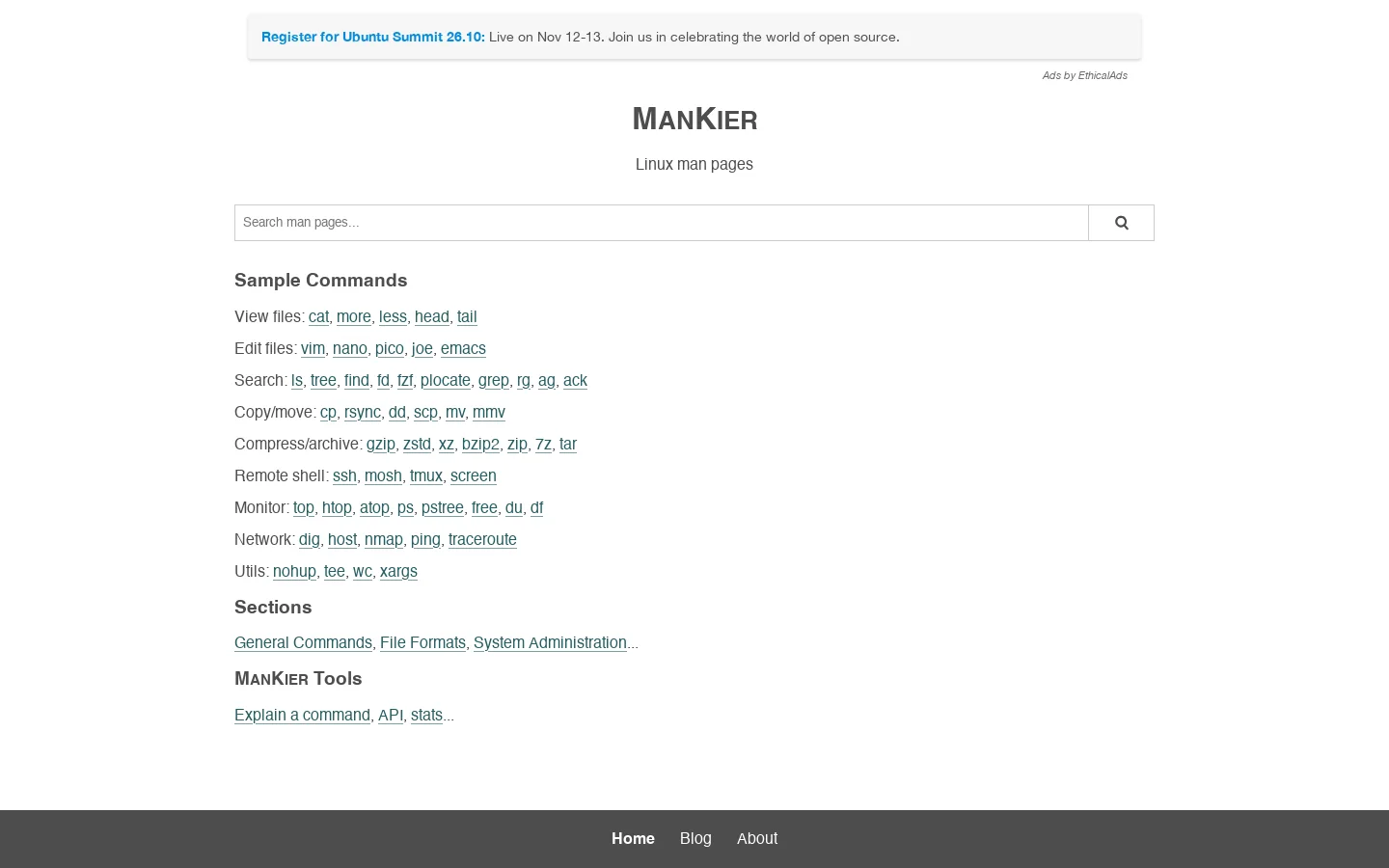Open the bzip2 command link

coord(480,444)
